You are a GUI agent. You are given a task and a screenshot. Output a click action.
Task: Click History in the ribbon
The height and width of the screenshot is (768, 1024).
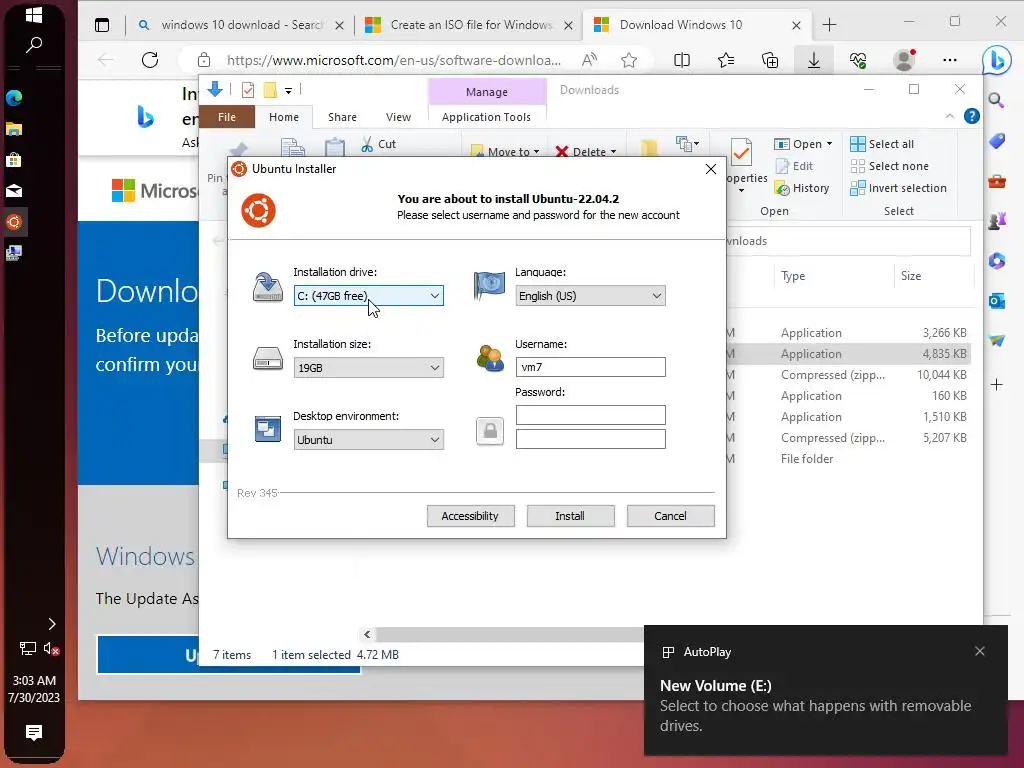tap(802, 188)
